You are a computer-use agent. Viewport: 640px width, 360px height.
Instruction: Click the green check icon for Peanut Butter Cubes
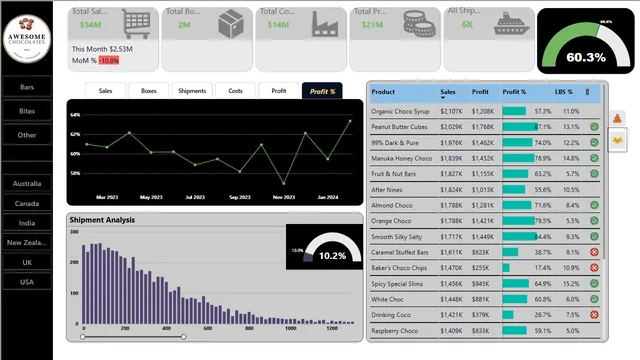tap(594, 127)
